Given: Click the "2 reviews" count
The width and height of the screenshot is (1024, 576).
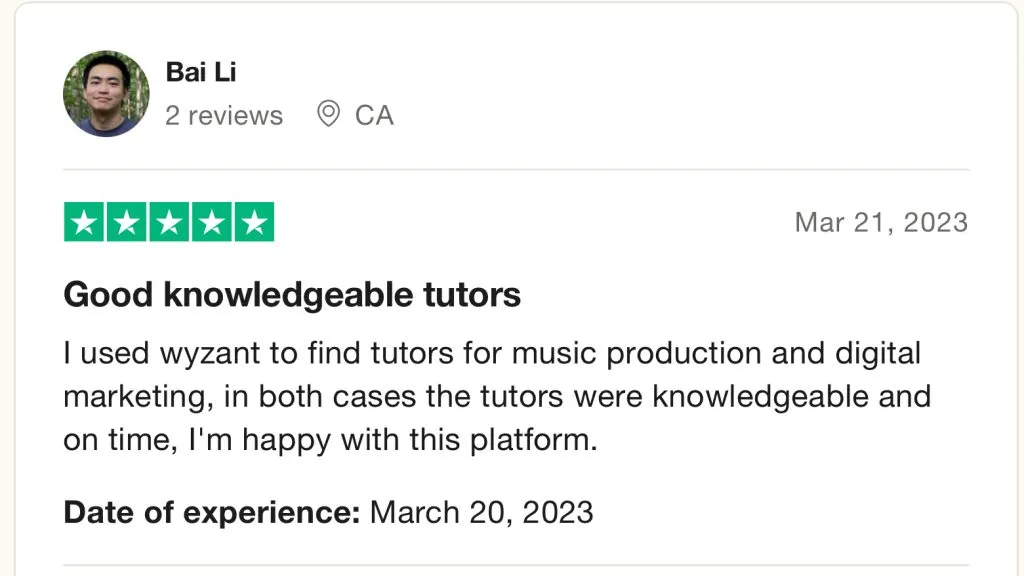Looking at the screenshot, I should tap(224, 116).
